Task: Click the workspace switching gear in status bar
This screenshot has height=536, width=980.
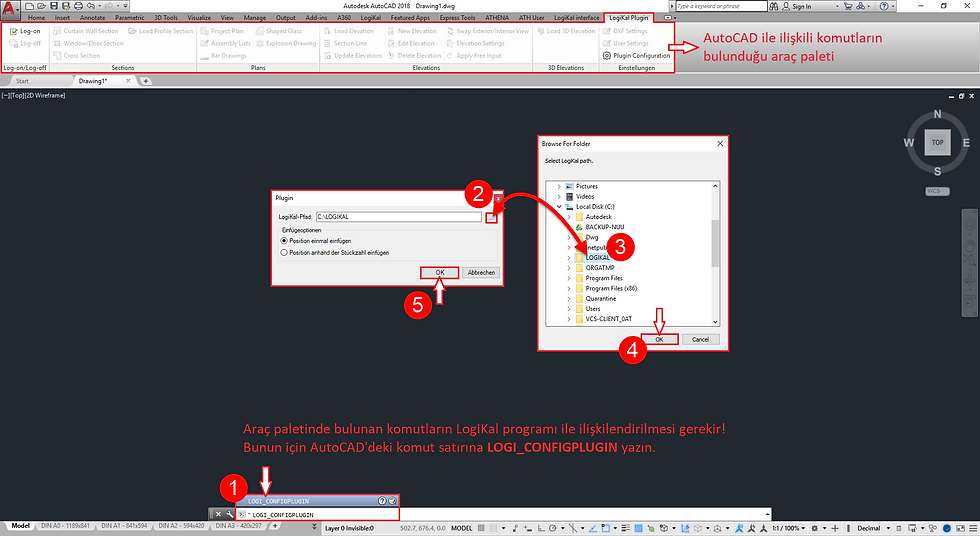Action: pos(814,529)
